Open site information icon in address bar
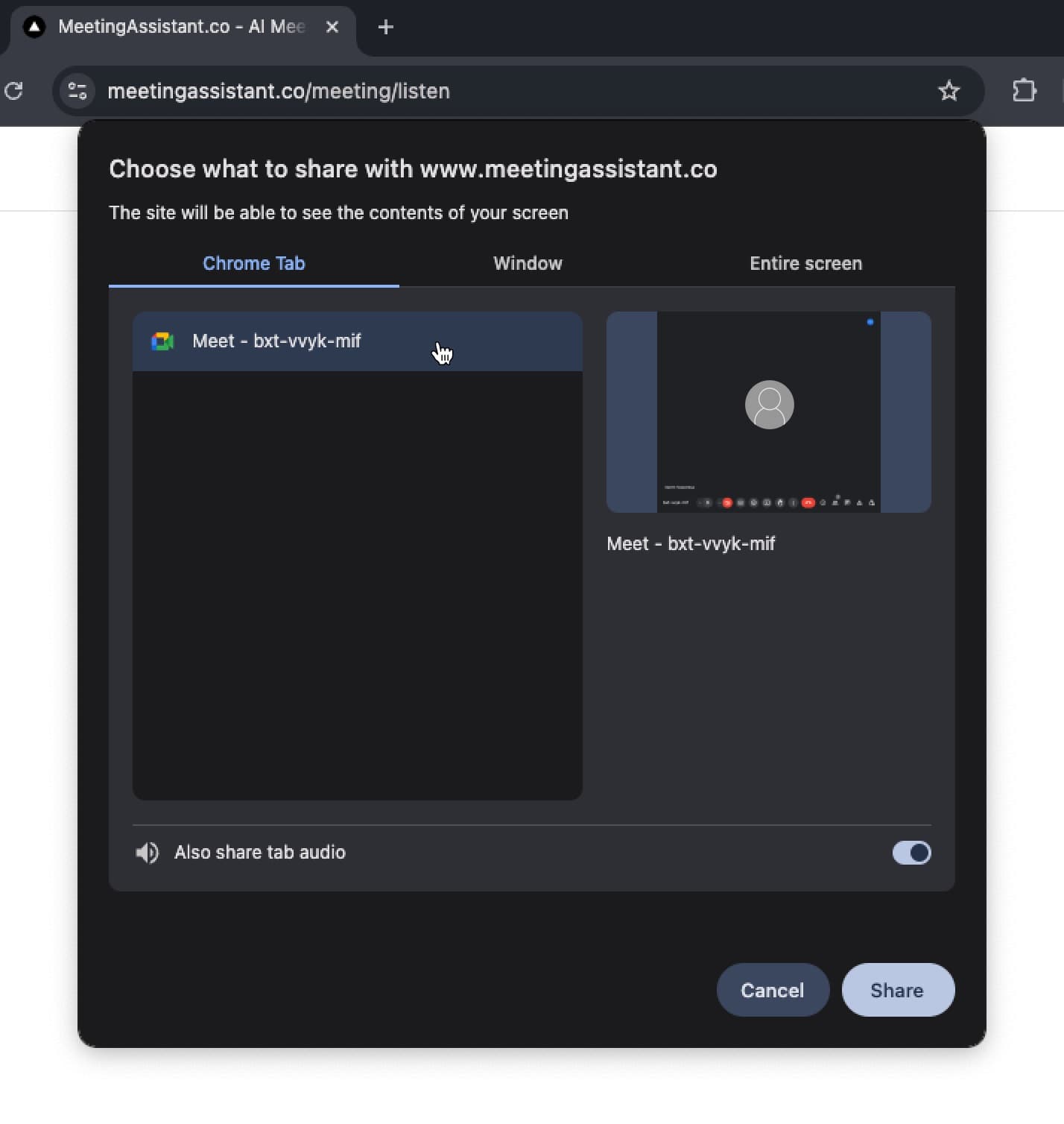Image resolution: width=1064 pixels, height=1124 pixels. pos(77,91)
